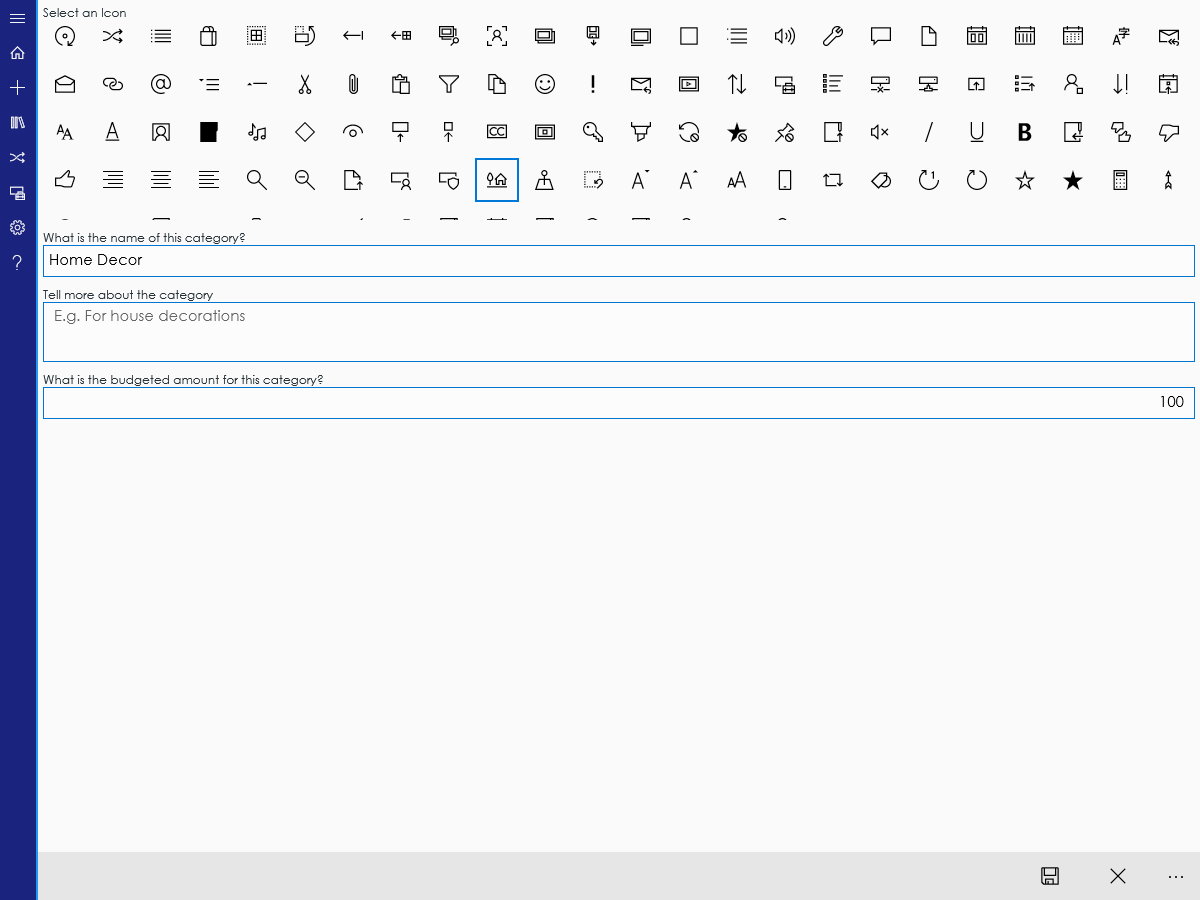Viewport: 1200px width, 900px height.
Task: Select the star with blocked badge icon
Action: [737, 132]
